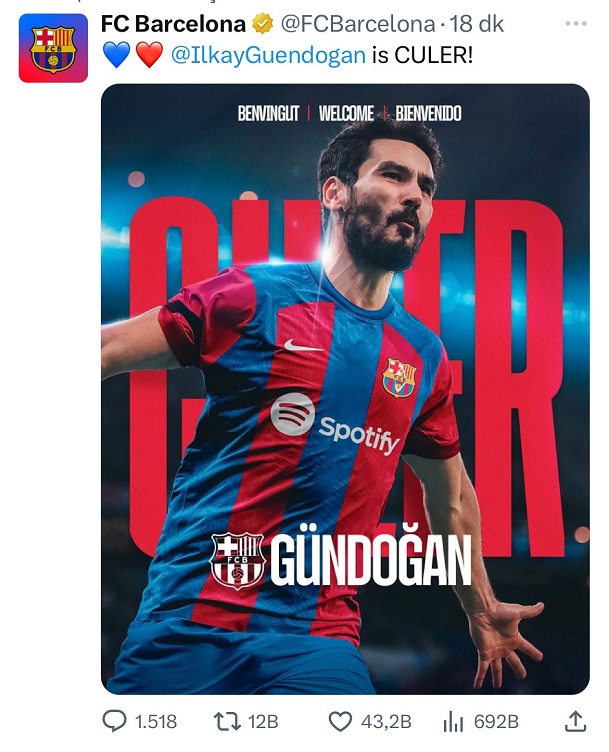Viewport: 609px width, 752px height.
Task: Open the @IlkayGuendogan mention link
Action: 268,55
